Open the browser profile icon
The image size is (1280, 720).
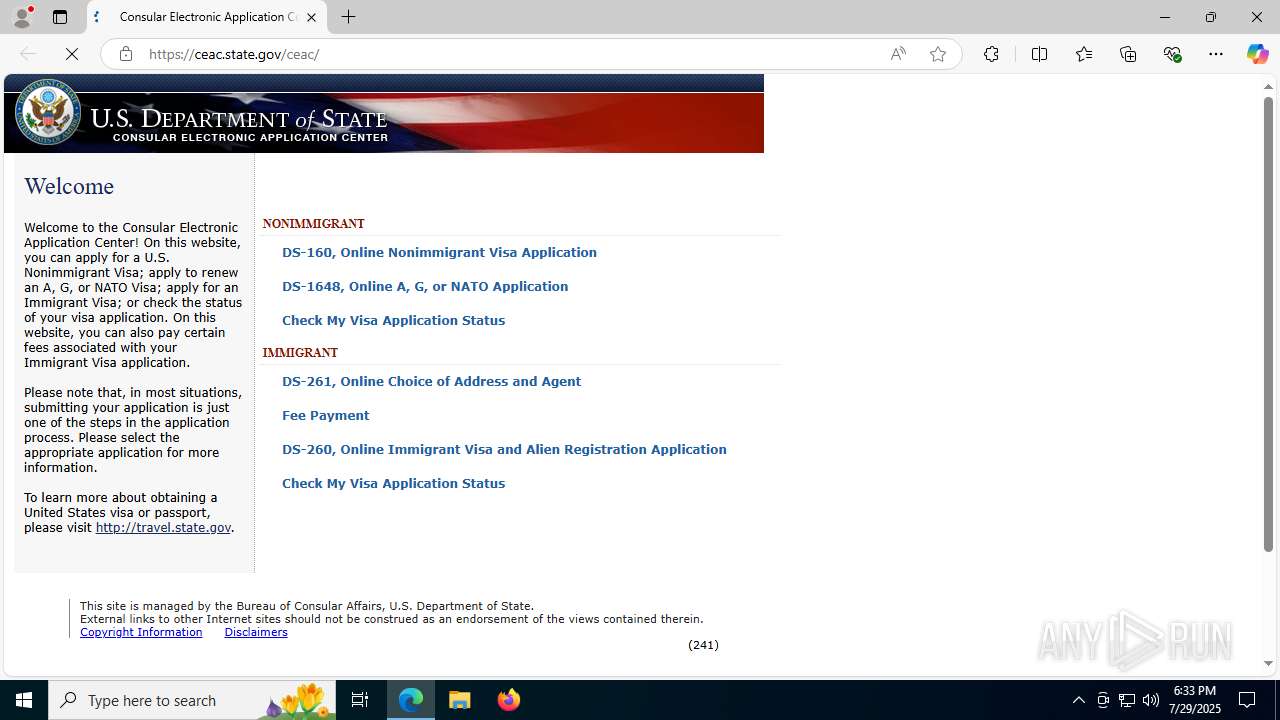(x=22, y=17)
